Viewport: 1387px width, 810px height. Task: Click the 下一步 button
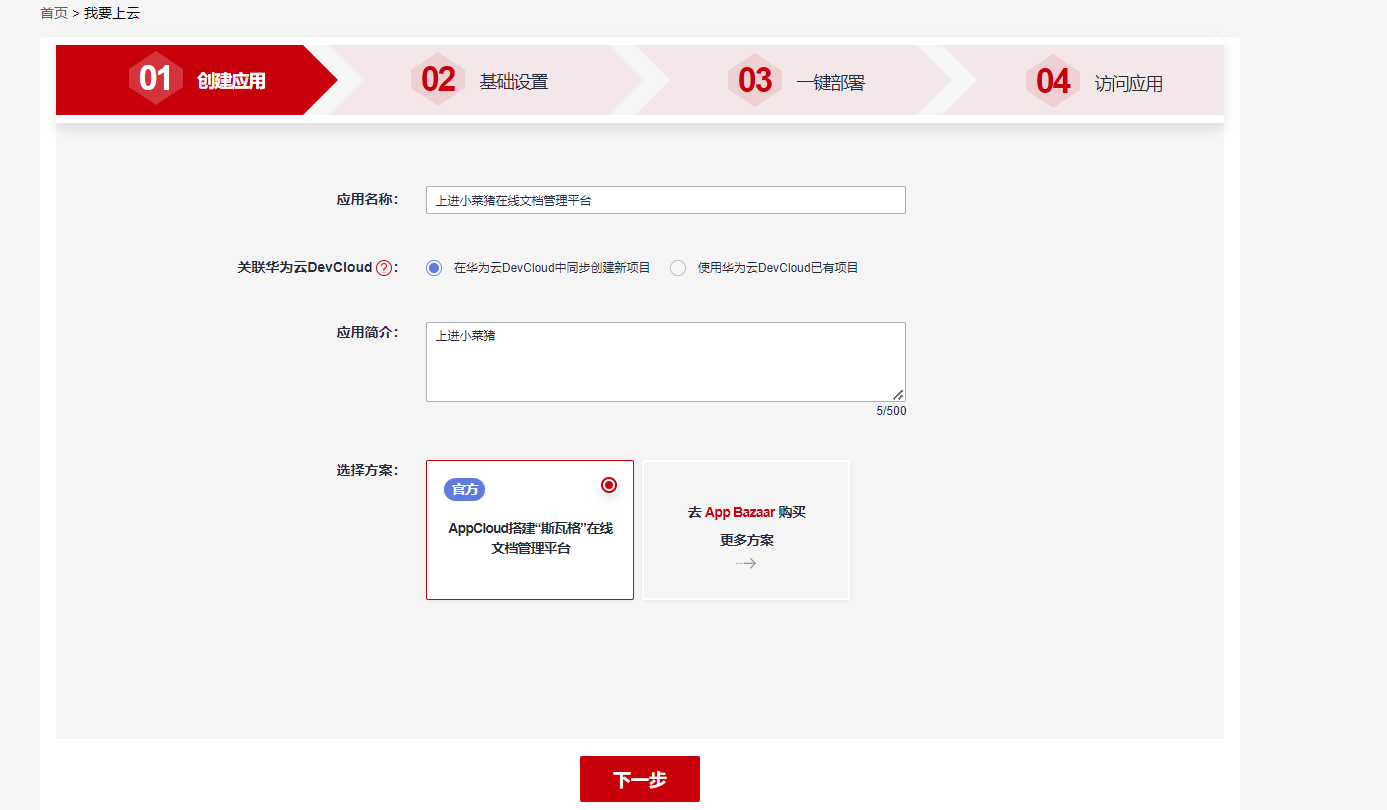point(640,779)
